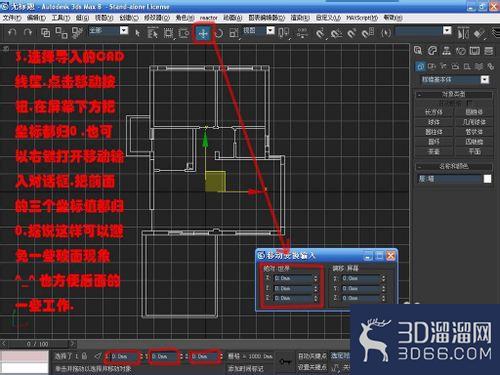Image resolution: width=500 pixels, height=375 pixels.
Task: Select the Space Warps category icon
Action: pos(479,67)
